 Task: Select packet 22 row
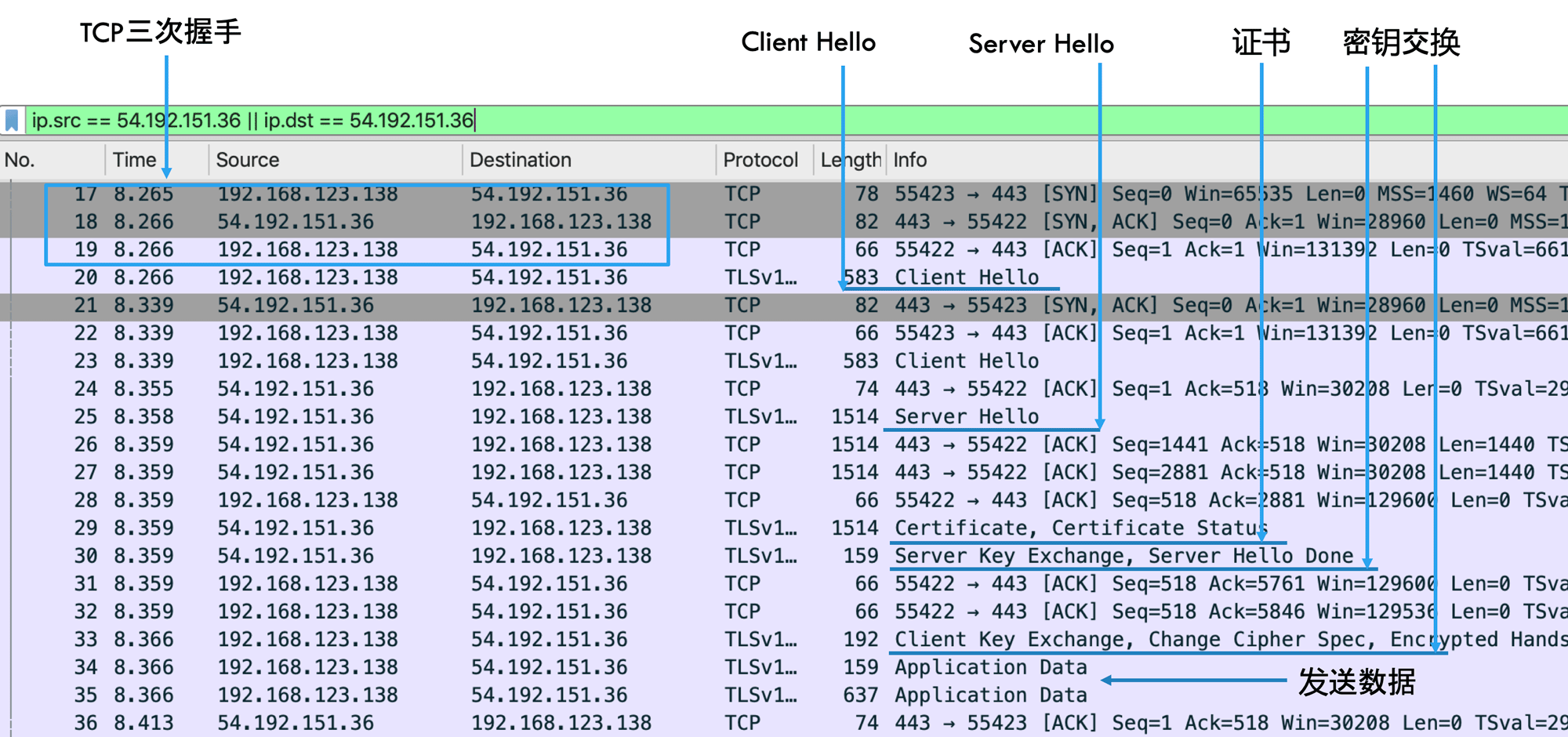tap(784, 333)
